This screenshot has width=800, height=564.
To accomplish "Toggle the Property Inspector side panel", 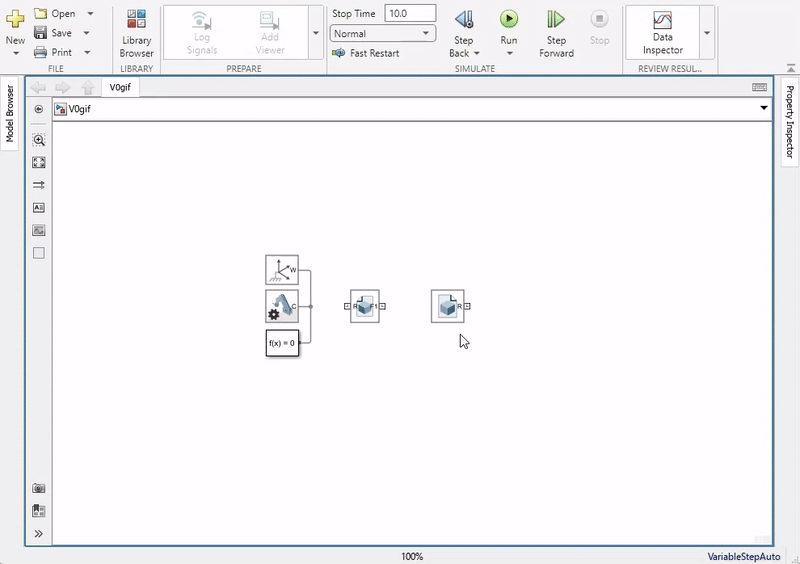I will 789,122.
